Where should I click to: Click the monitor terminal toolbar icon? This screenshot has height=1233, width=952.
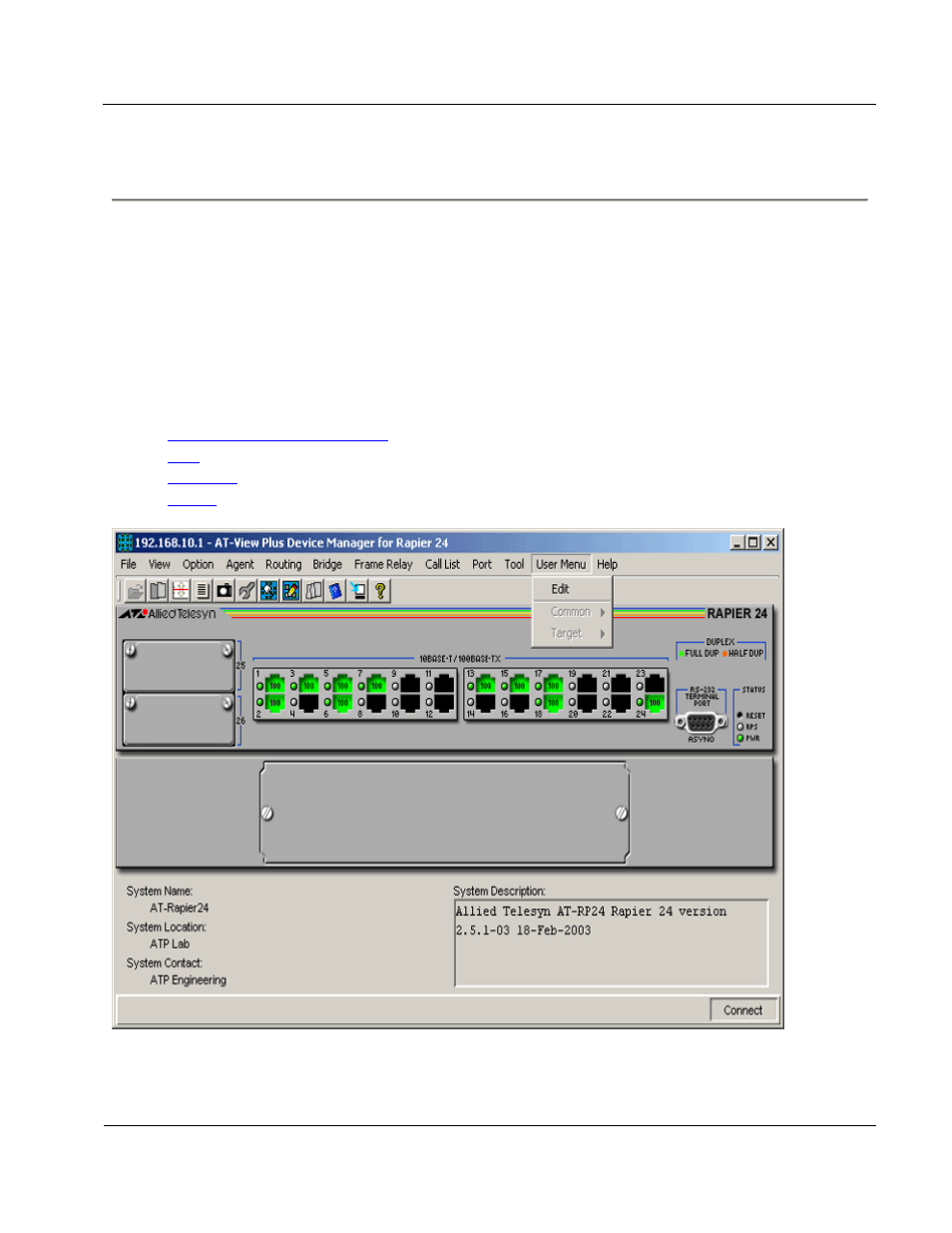[357, 591]
